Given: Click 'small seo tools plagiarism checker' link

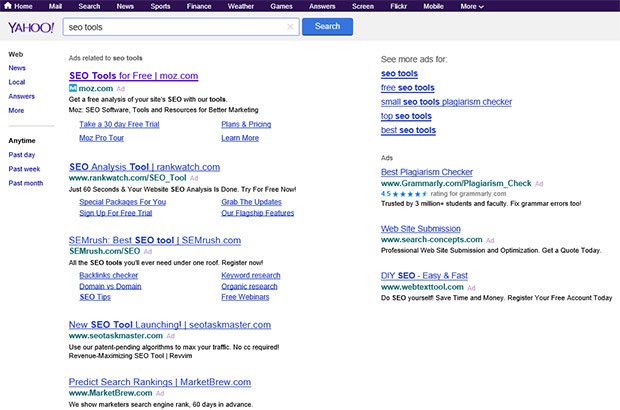Looking at the screenshot, I should [x=446, y=102].
